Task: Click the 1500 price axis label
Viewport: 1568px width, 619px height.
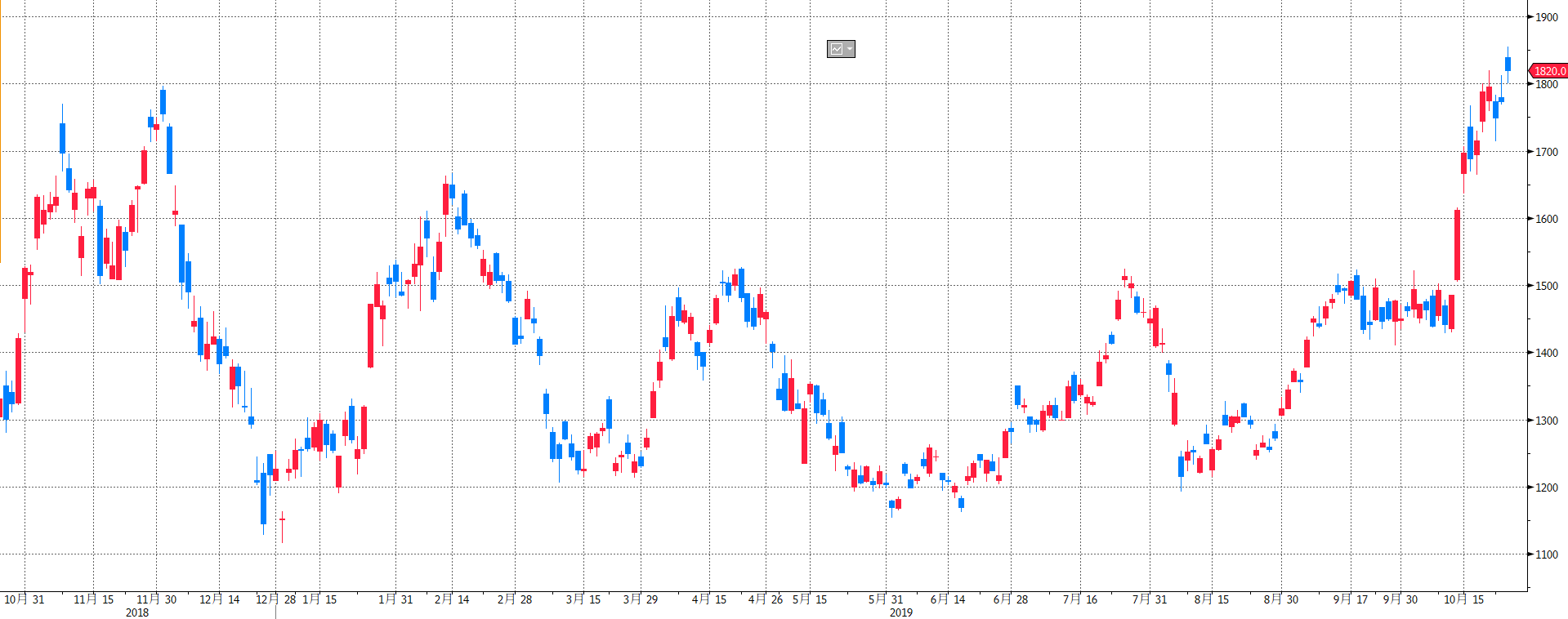Action: tap(1547, 286)
